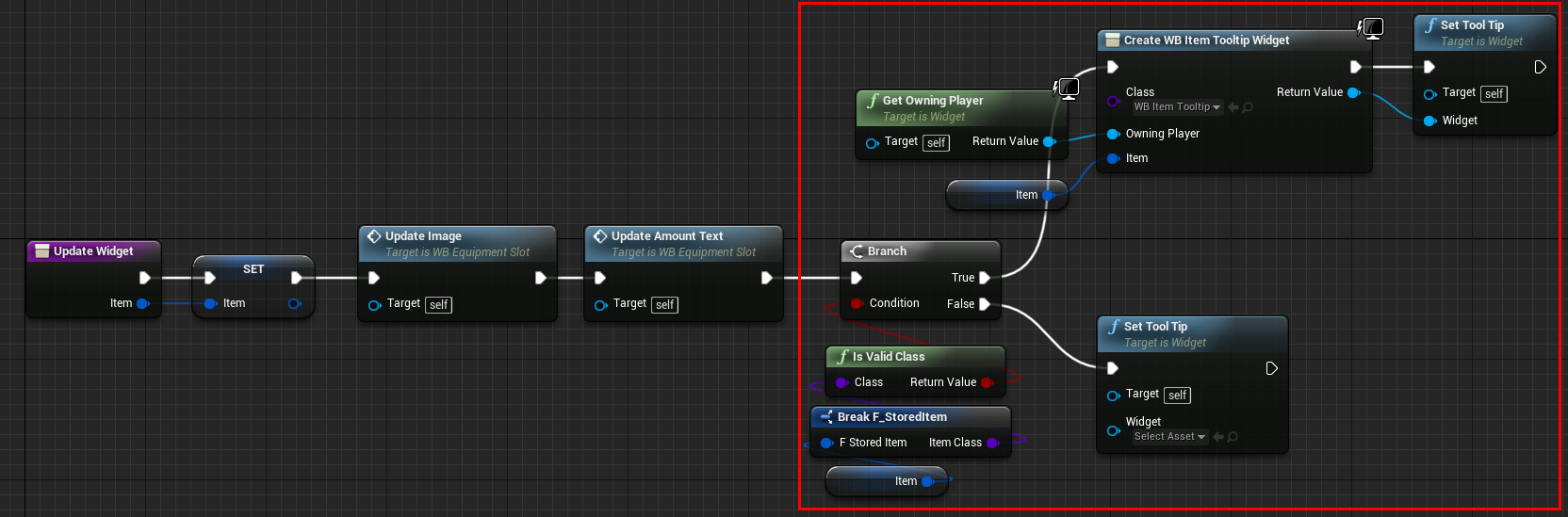Click the Is Valid Class Return Value pin
1568x517 pixels.
(987, 382)
